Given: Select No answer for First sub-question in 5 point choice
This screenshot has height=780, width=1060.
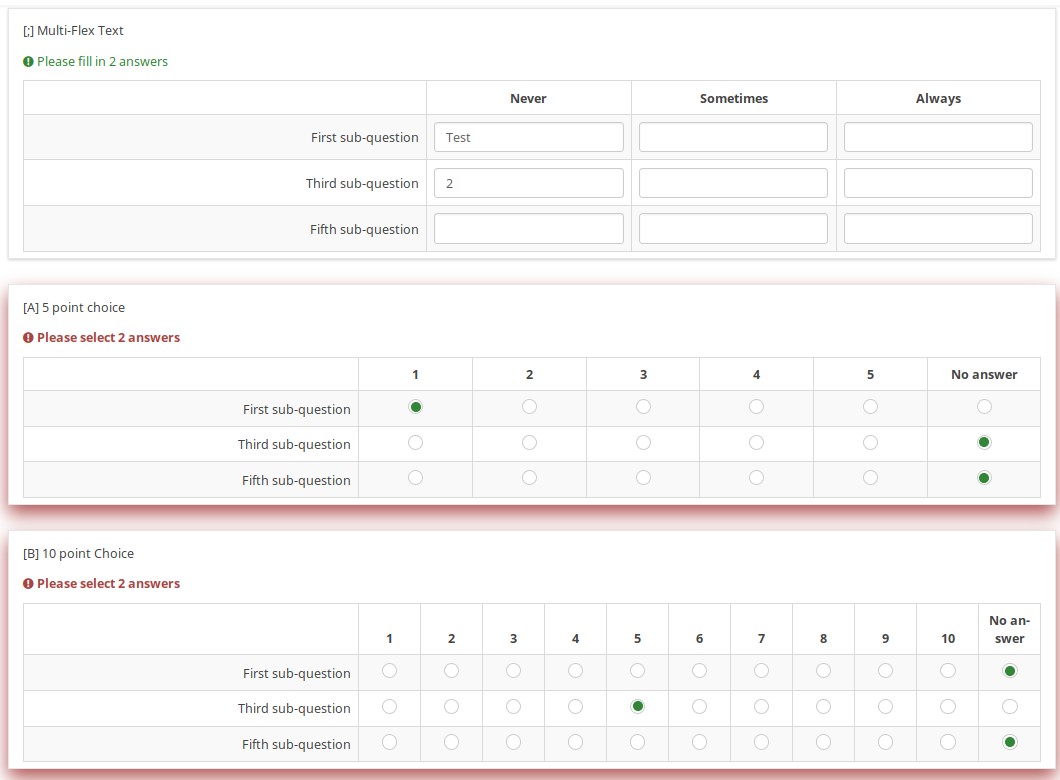Looking at the screenshot, I should coord(984,407).
